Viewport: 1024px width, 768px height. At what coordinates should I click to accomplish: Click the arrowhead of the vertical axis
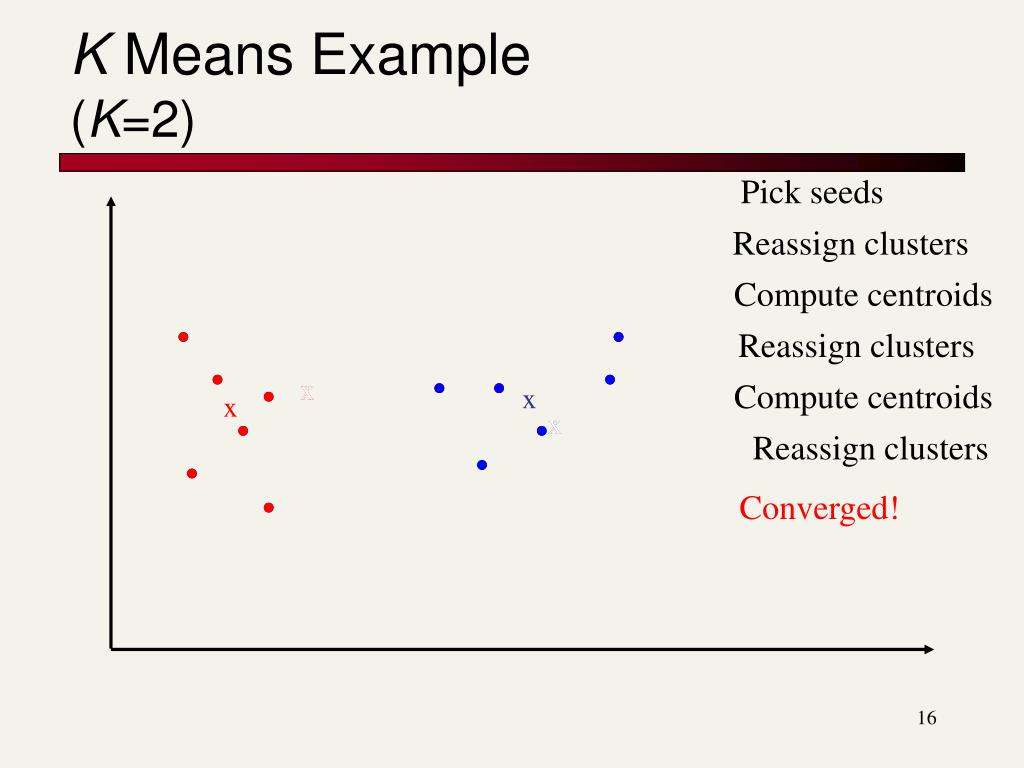[111, 202]
